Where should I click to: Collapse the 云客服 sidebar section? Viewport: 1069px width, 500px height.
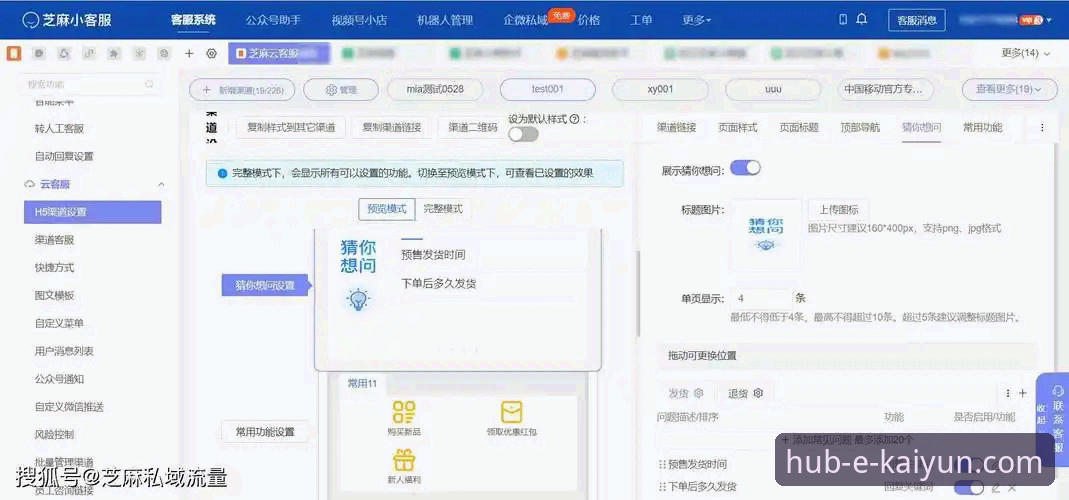click(161, 184)
